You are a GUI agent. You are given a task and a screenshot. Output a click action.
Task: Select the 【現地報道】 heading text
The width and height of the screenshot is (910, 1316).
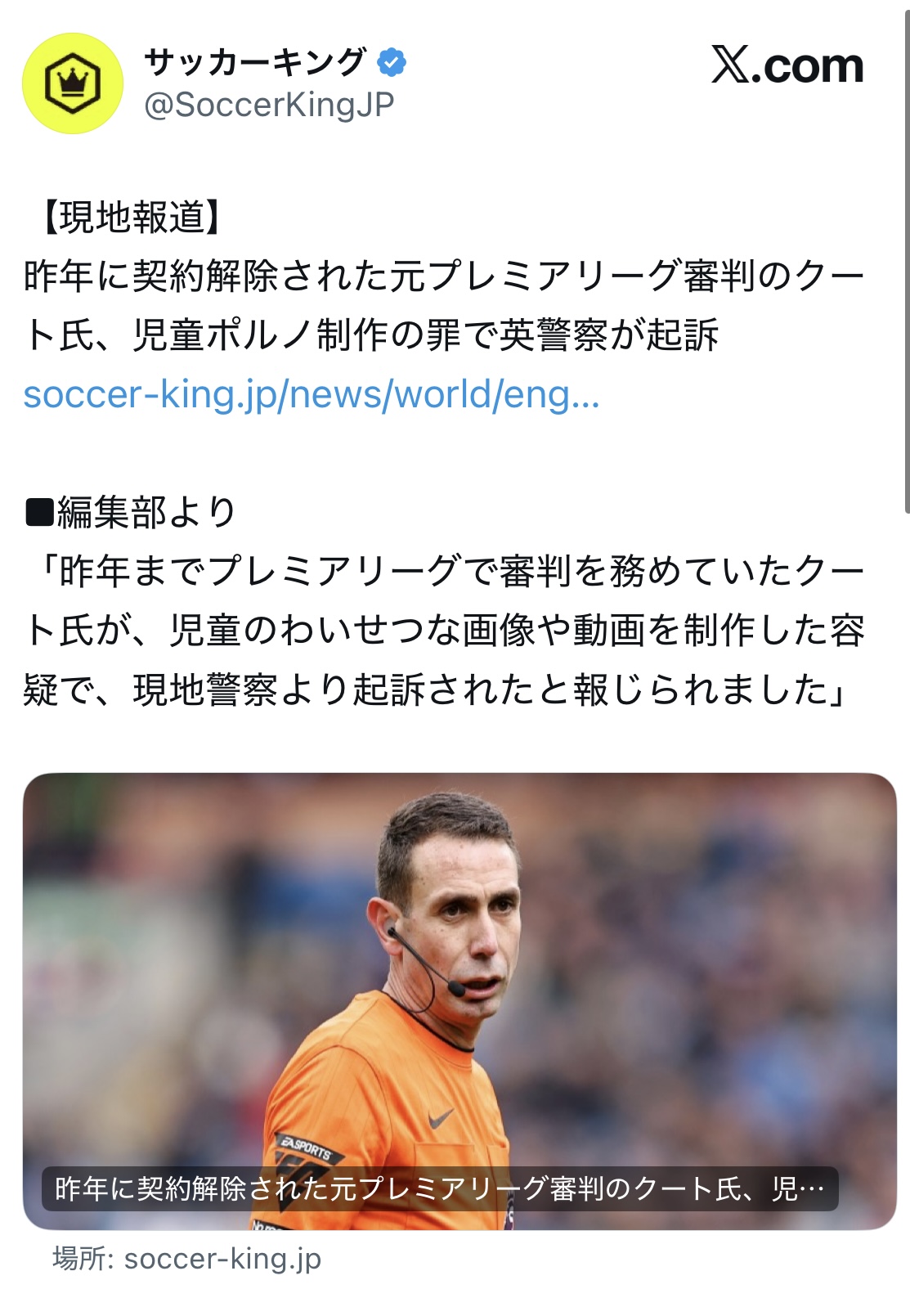[x=131, y=217]
